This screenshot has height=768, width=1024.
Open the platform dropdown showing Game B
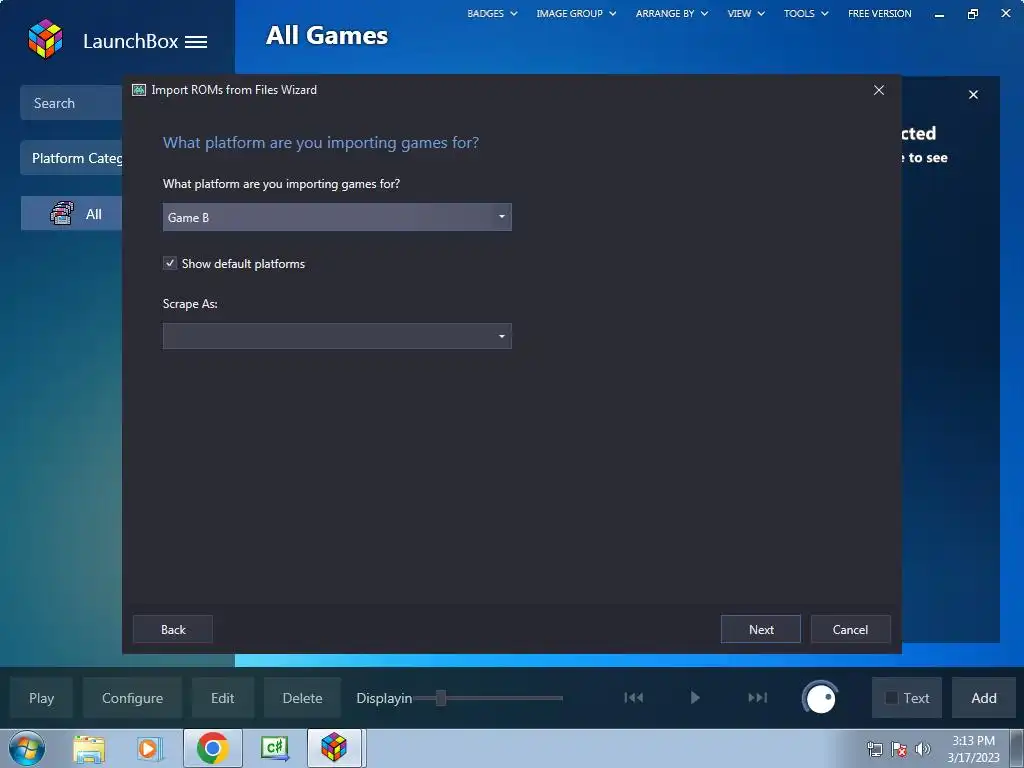(x=337, y=217)
